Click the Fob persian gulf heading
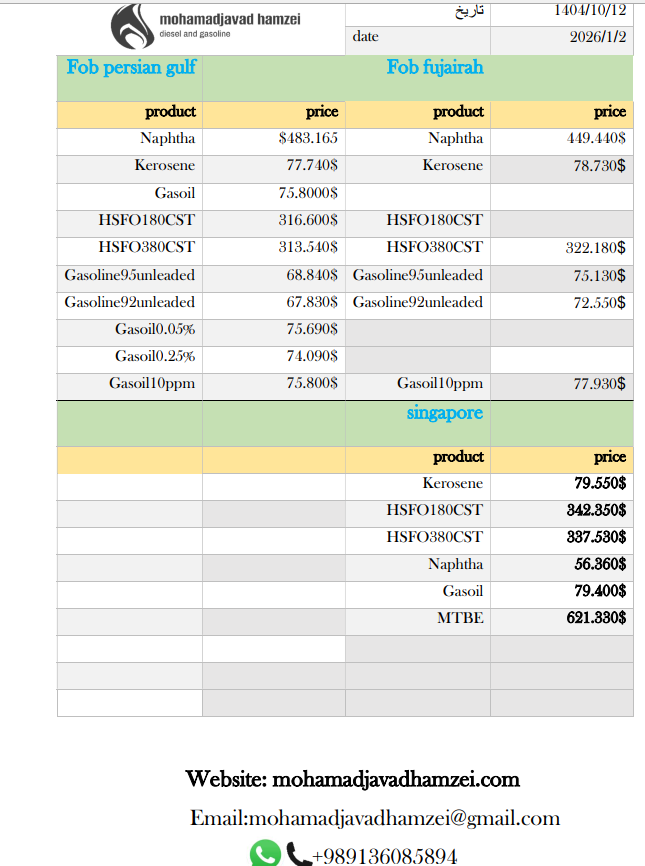This screenshot has width=645, height=866. 131,68
